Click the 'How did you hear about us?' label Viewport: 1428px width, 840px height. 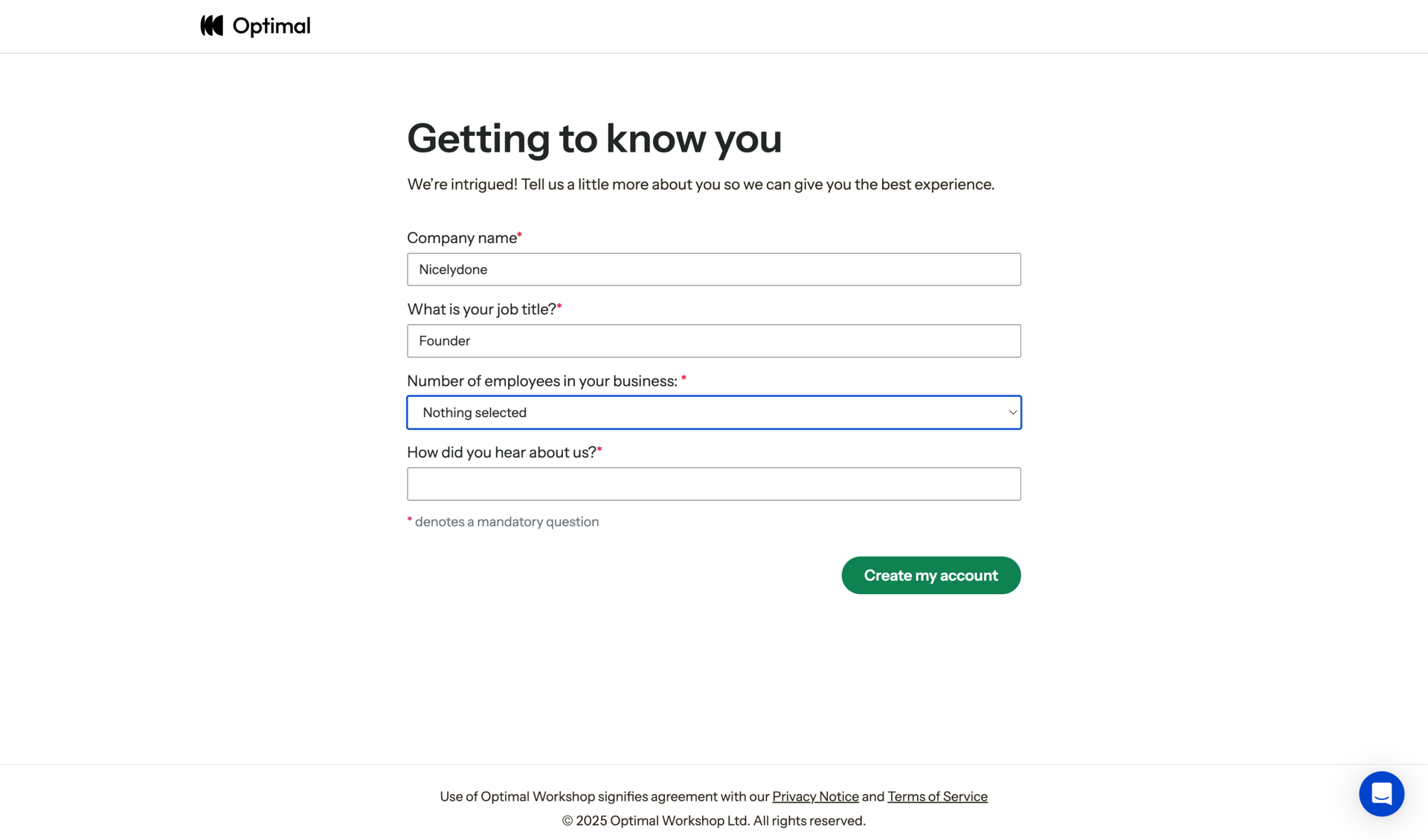click(501, 453)
